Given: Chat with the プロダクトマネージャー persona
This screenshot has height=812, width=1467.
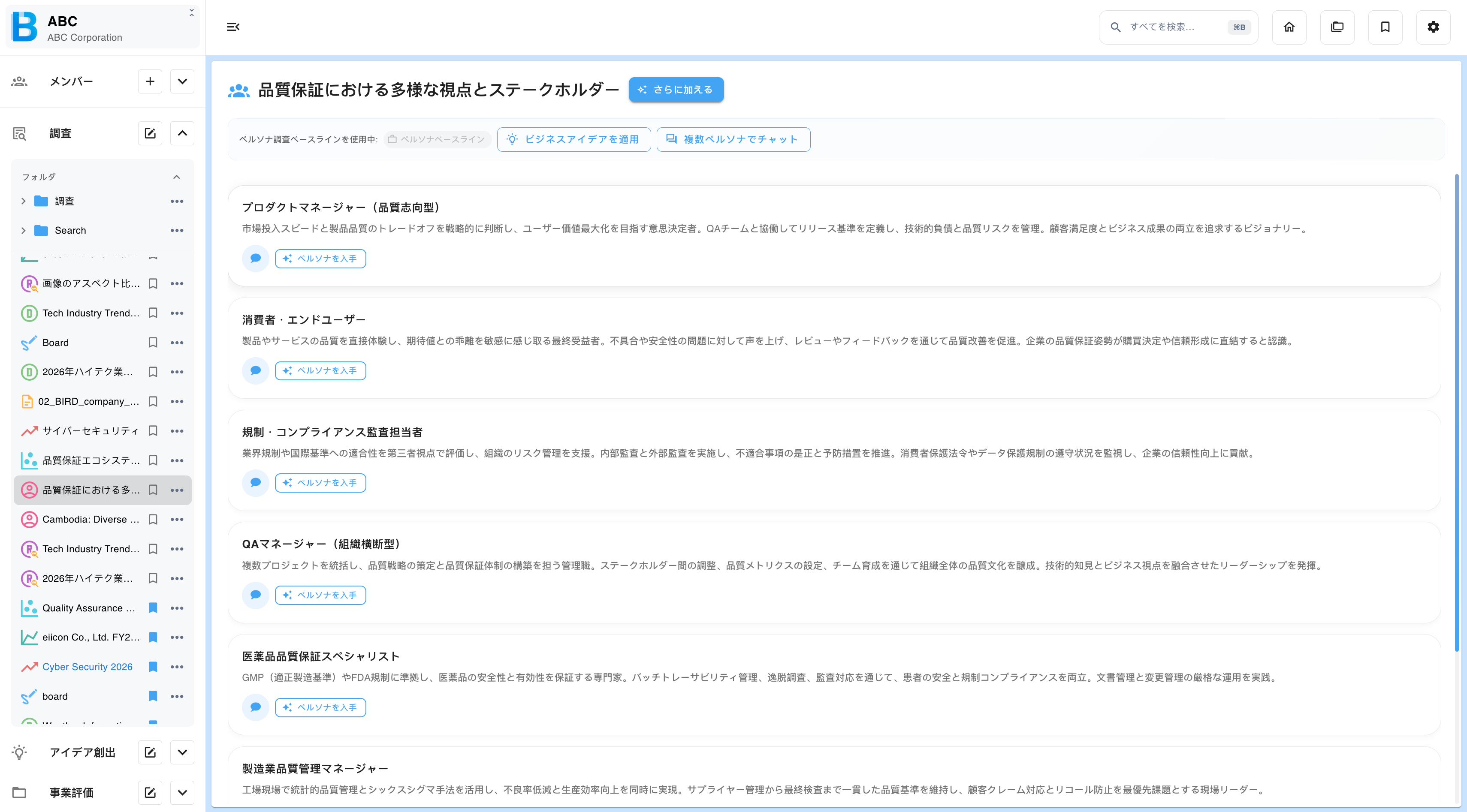Looking at the screenshot, I should (x=255, y=259).
